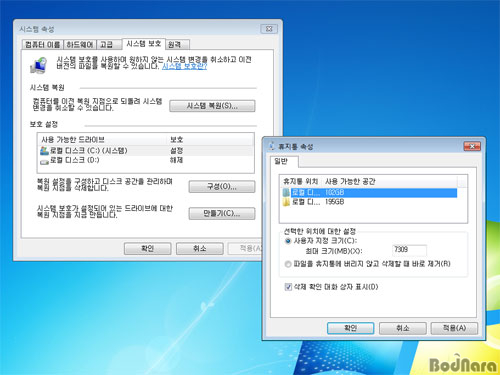Select the 시스템 보호 tab
The width and height of the screenshot is (500, 375).
(144, 44)
